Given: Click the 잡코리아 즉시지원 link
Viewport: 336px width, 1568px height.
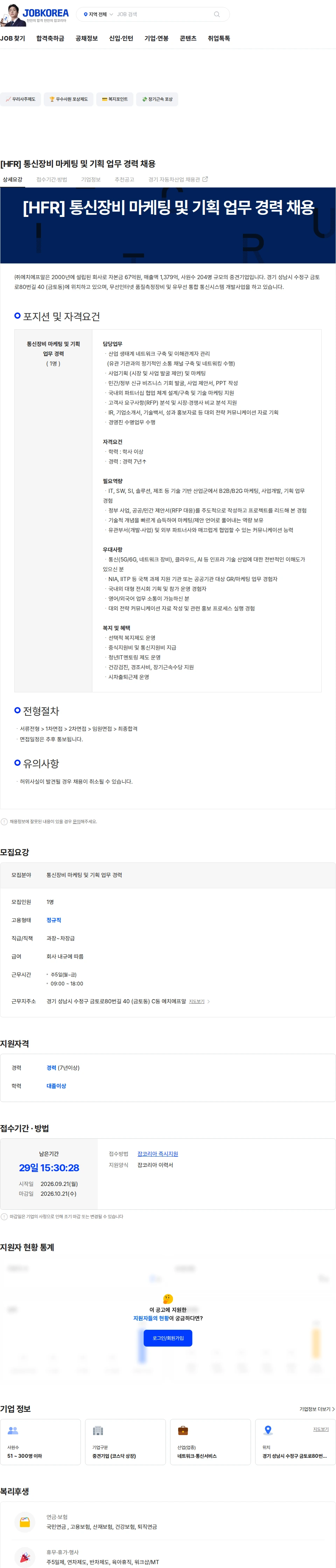Looking at the screenshot, I should click(157, 1154).
